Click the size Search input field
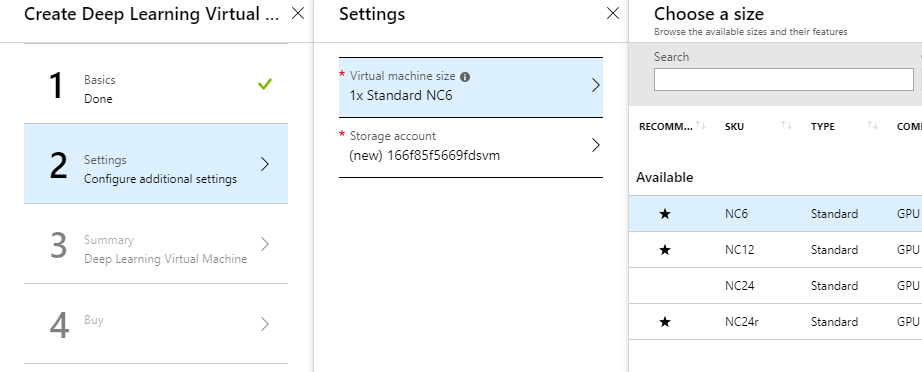Viewport: 922px width, 372px height. tap(784, 79)
